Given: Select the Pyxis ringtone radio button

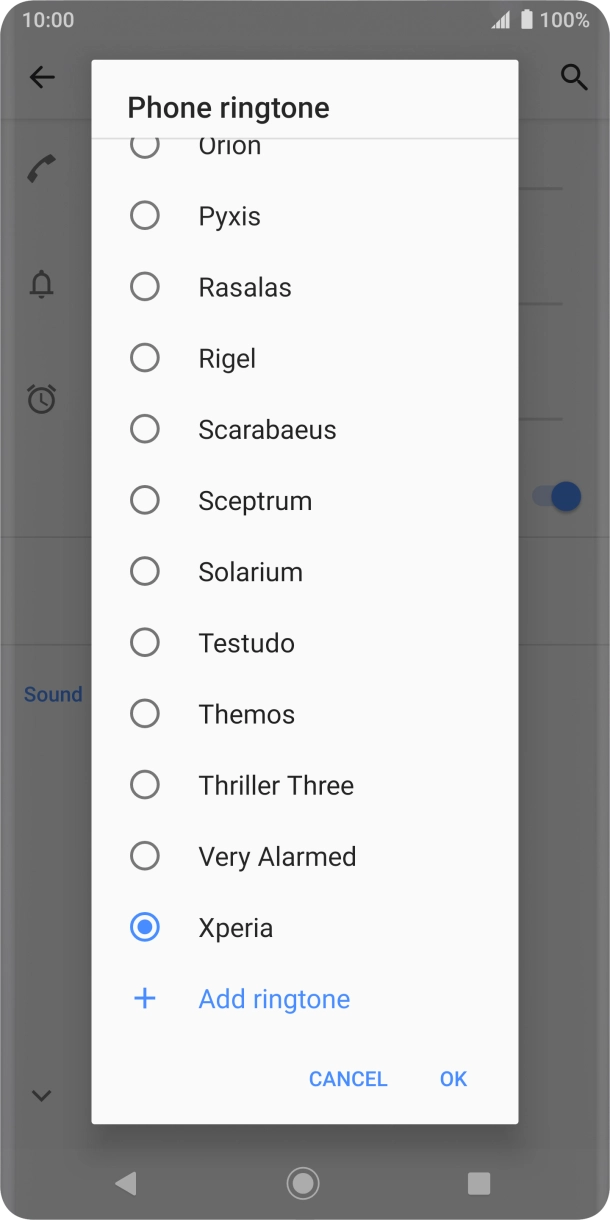Looking at the screenshot, I should [145, 214].
